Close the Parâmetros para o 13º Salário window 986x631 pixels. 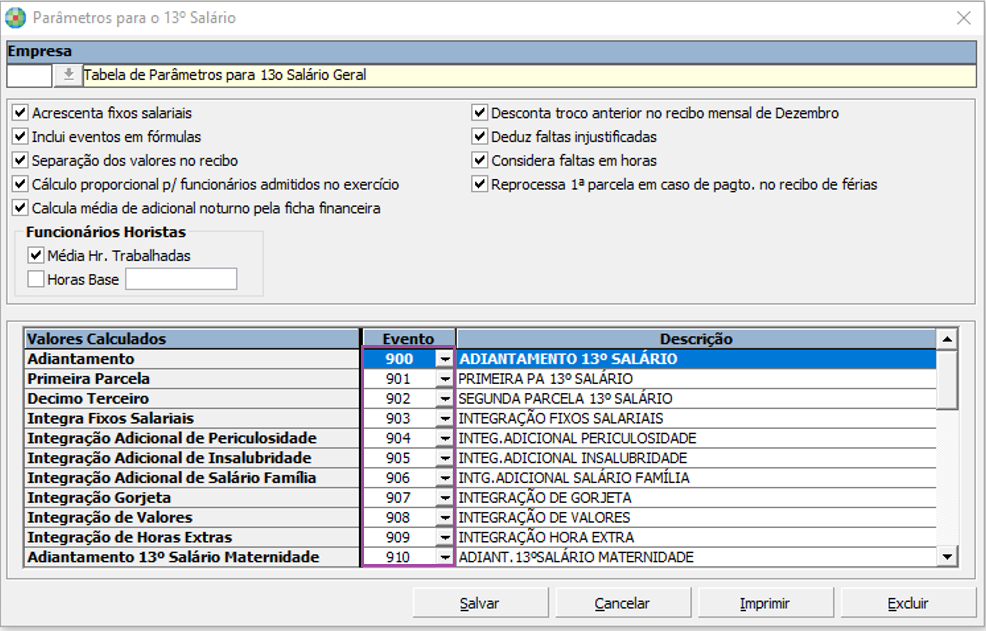963,18
